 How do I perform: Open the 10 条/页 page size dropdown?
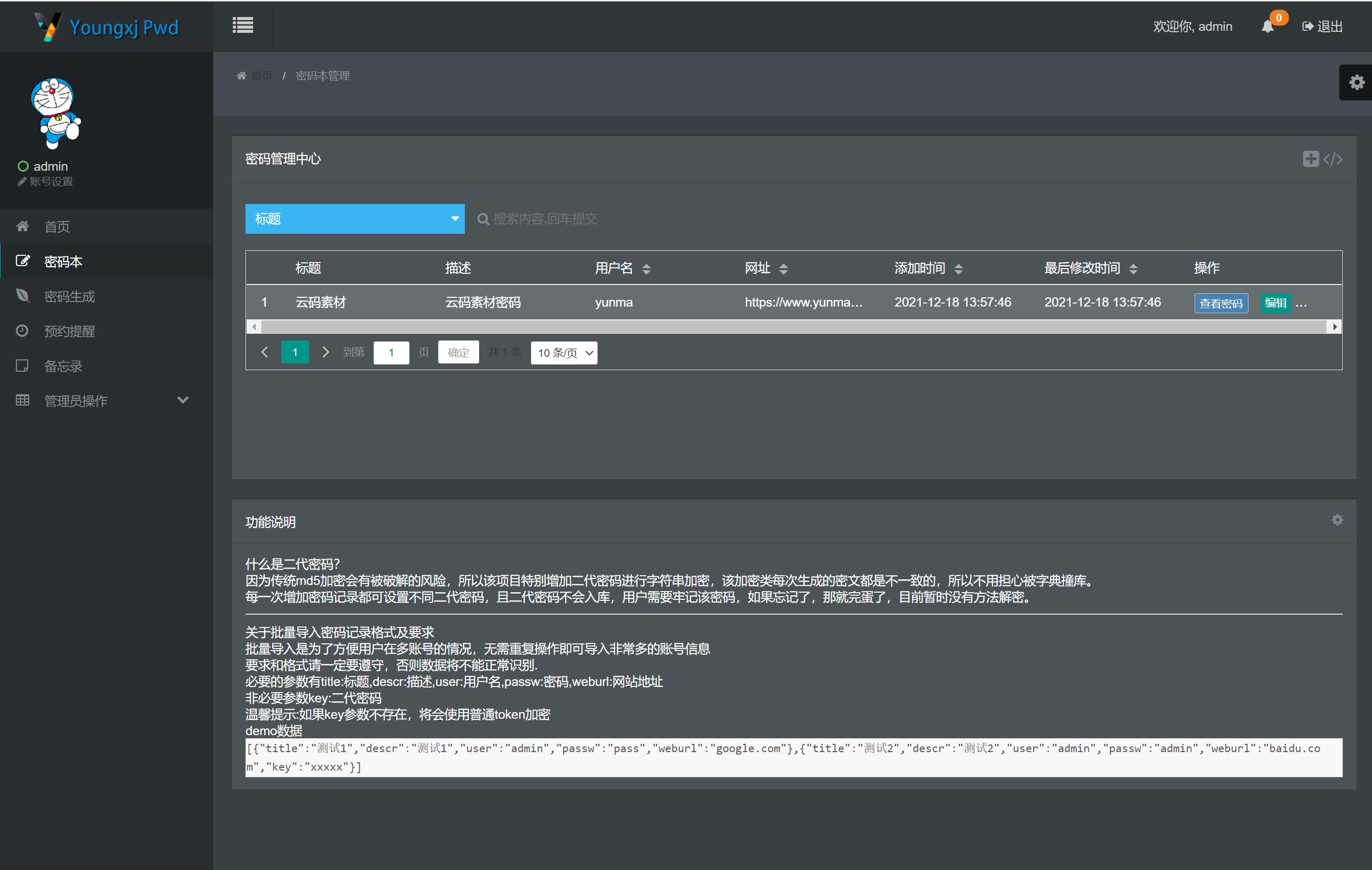[x=563, y=352]
